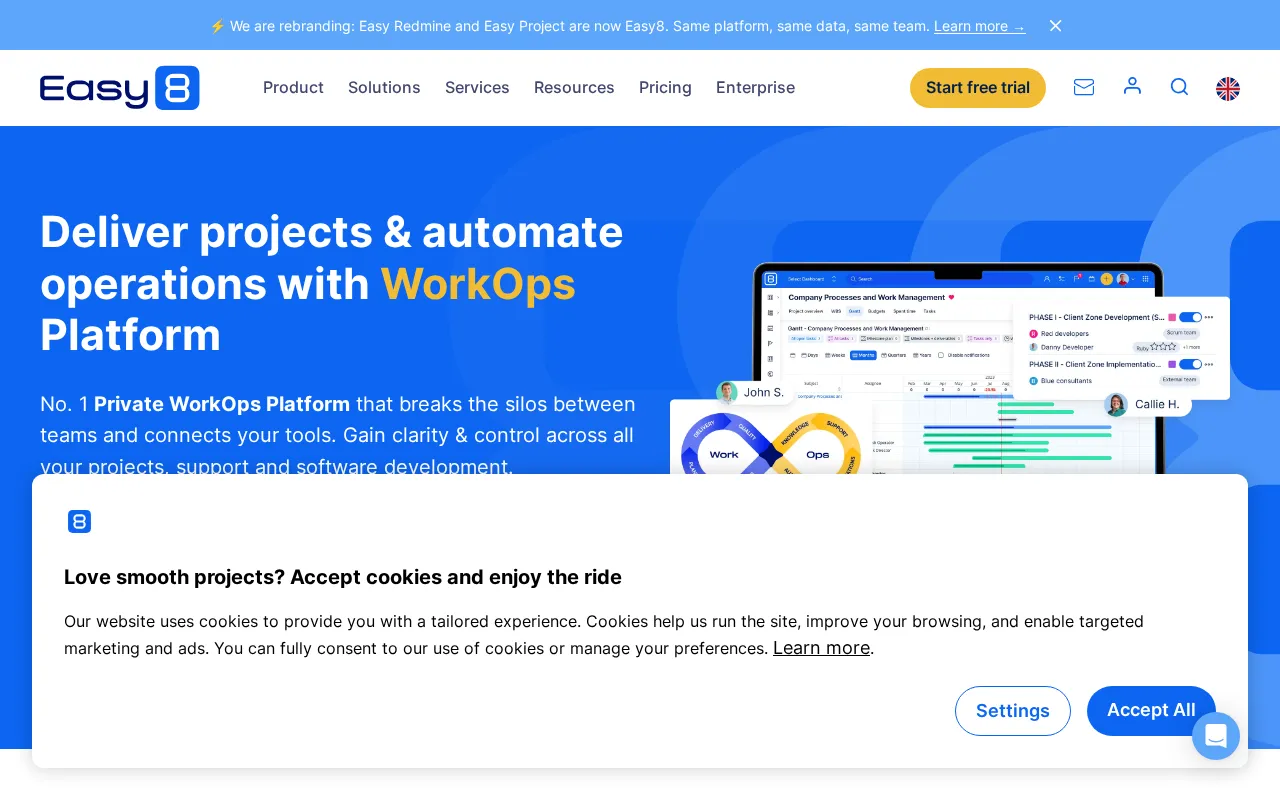Open the Services menu

click(x=477, y=88)
